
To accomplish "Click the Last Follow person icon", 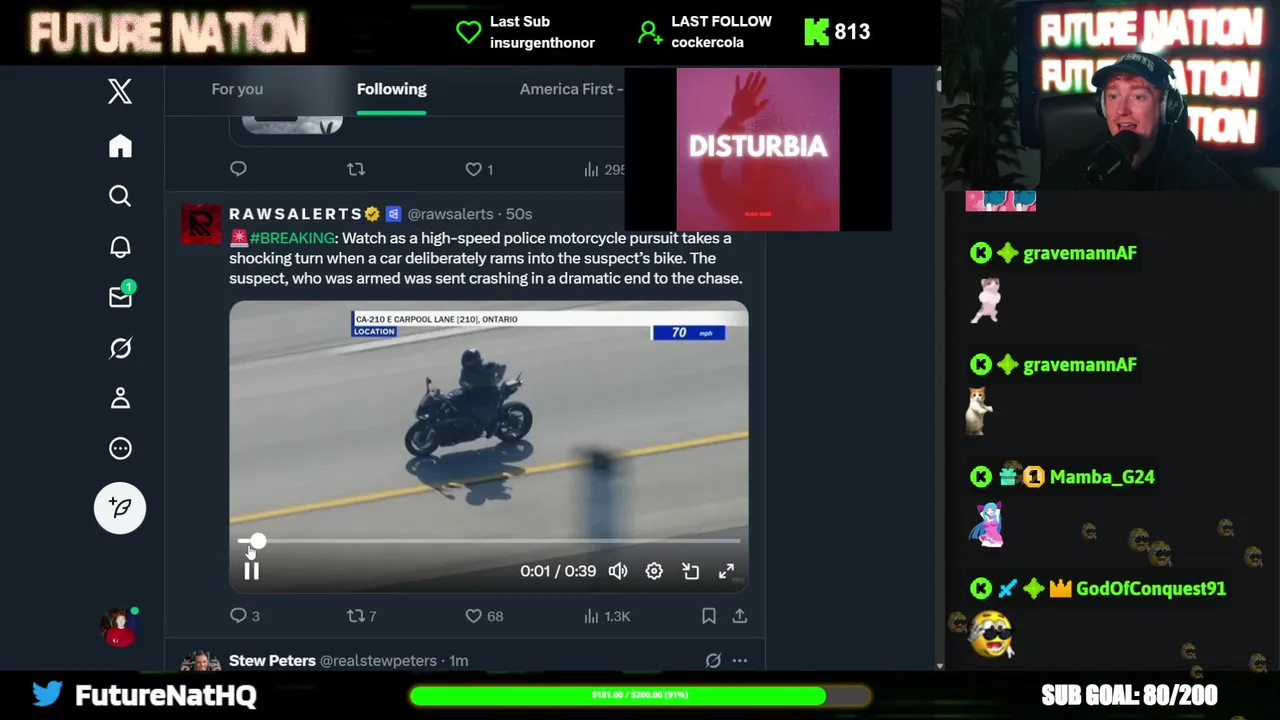I will (x=650, y=32).
